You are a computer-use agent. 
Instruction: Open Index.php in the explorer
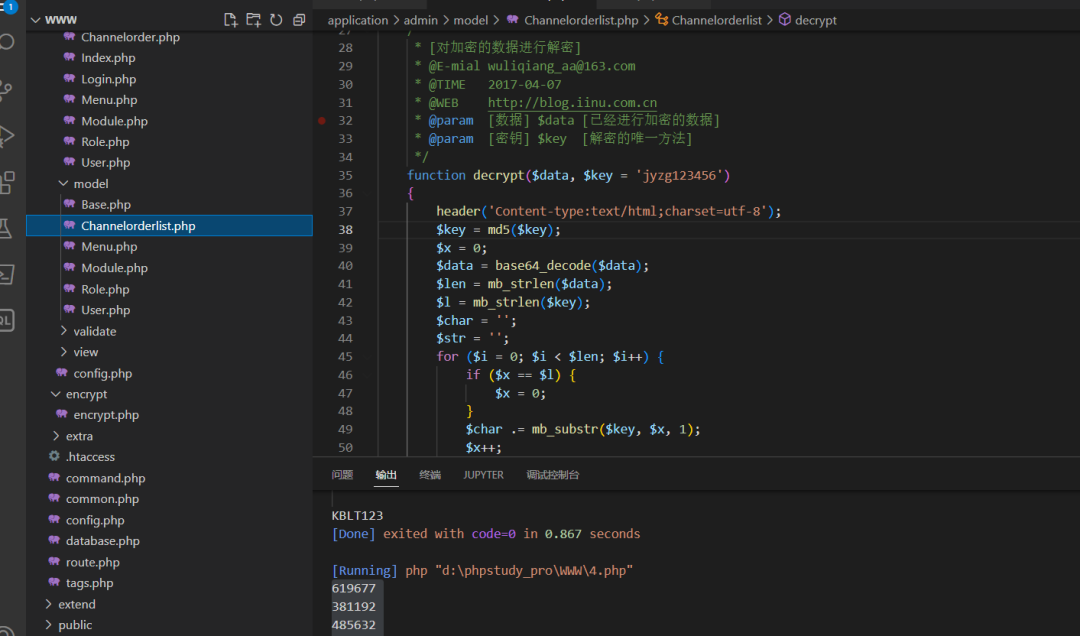click(x=108, y=58)
